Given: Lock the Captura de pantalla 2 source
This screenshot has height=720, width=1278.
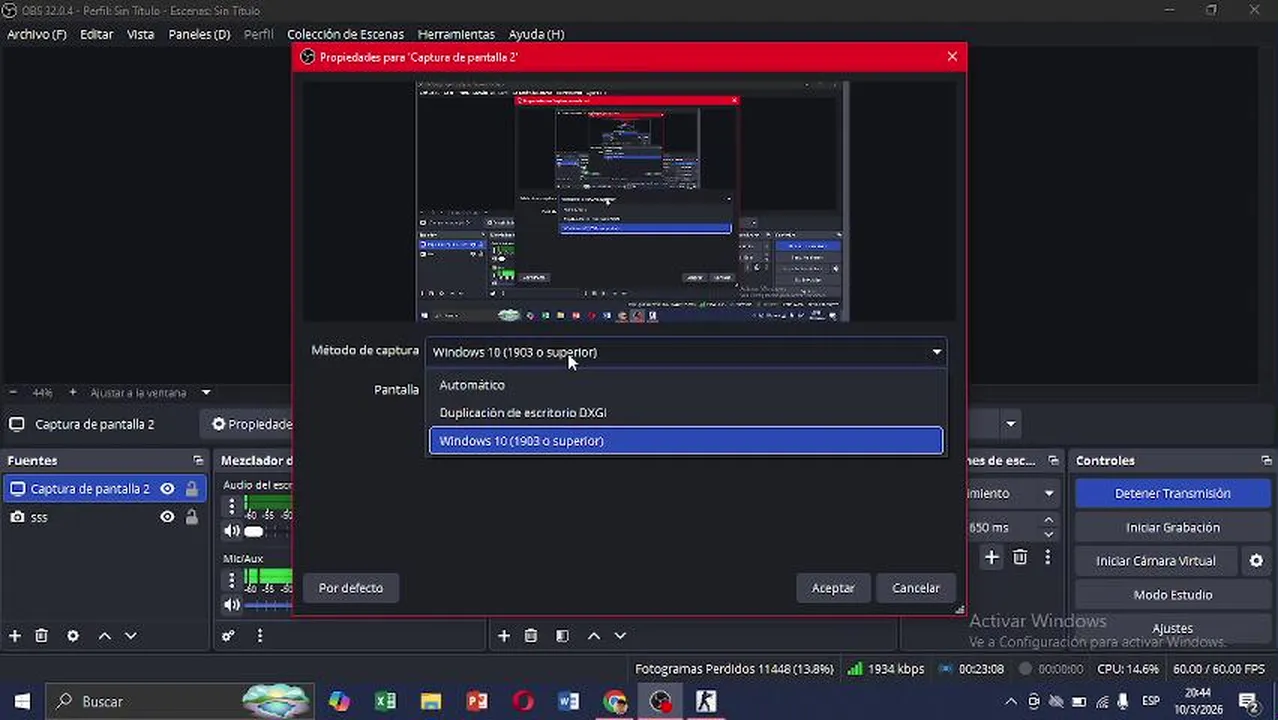Looking at the screenshot, I should 191,489.
